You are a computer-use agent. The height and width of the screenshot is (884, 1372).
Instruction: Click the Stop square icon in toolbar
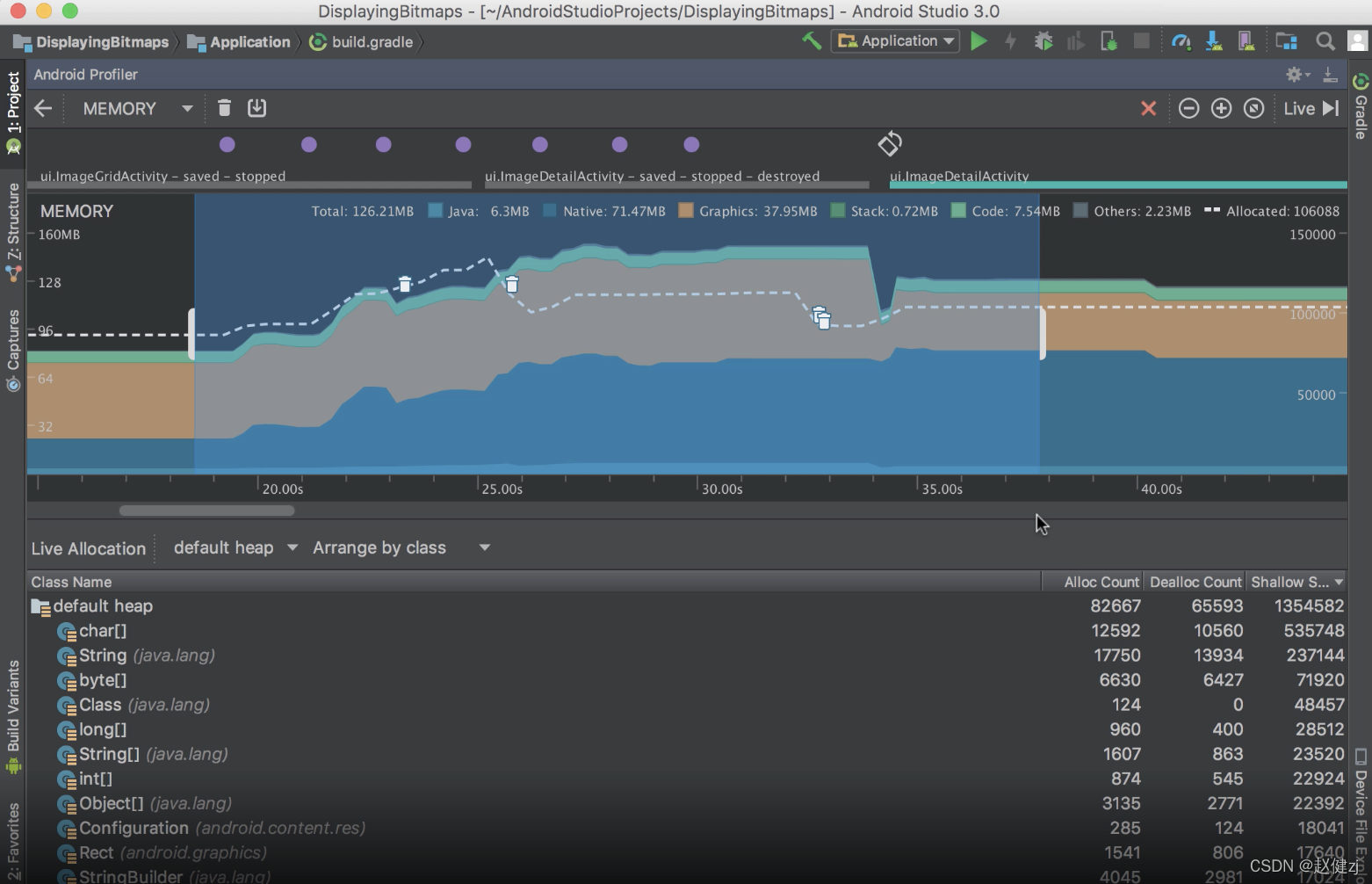[x=1142, y=40]
